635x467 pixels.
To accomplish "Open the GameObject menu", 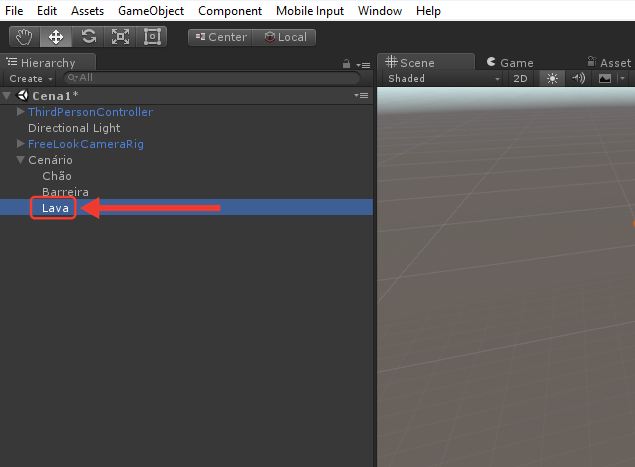I will point(151,11).
